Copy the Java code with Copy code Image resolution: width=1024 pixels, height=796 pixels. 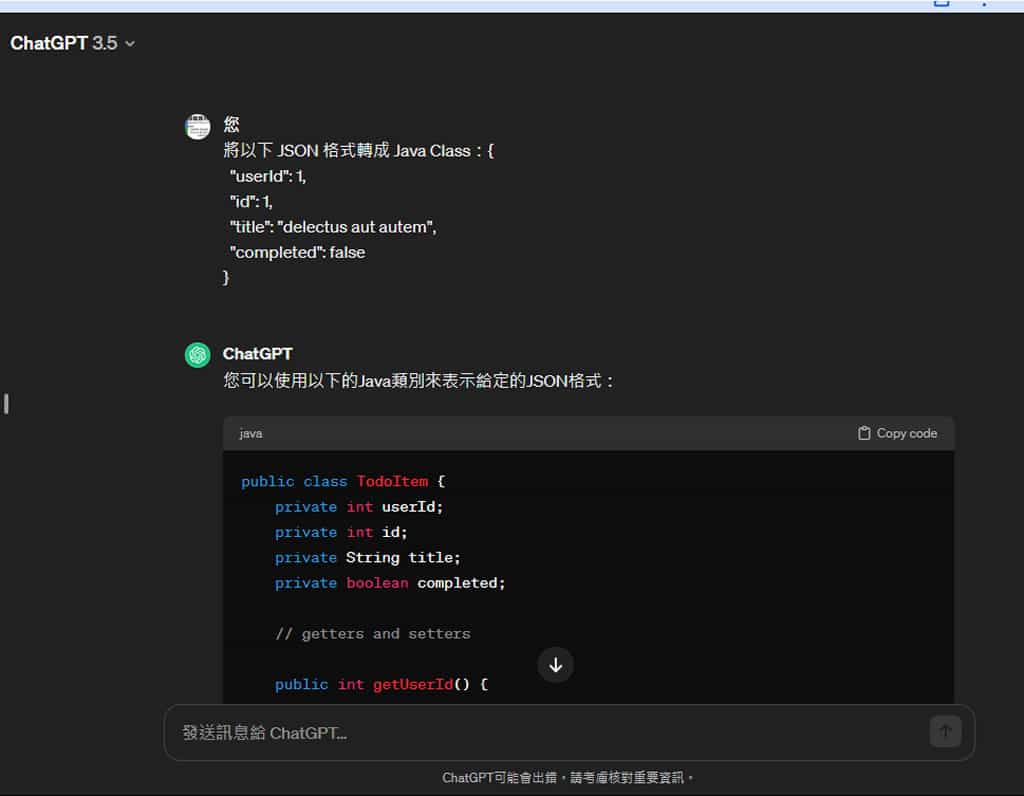point(897,434)
